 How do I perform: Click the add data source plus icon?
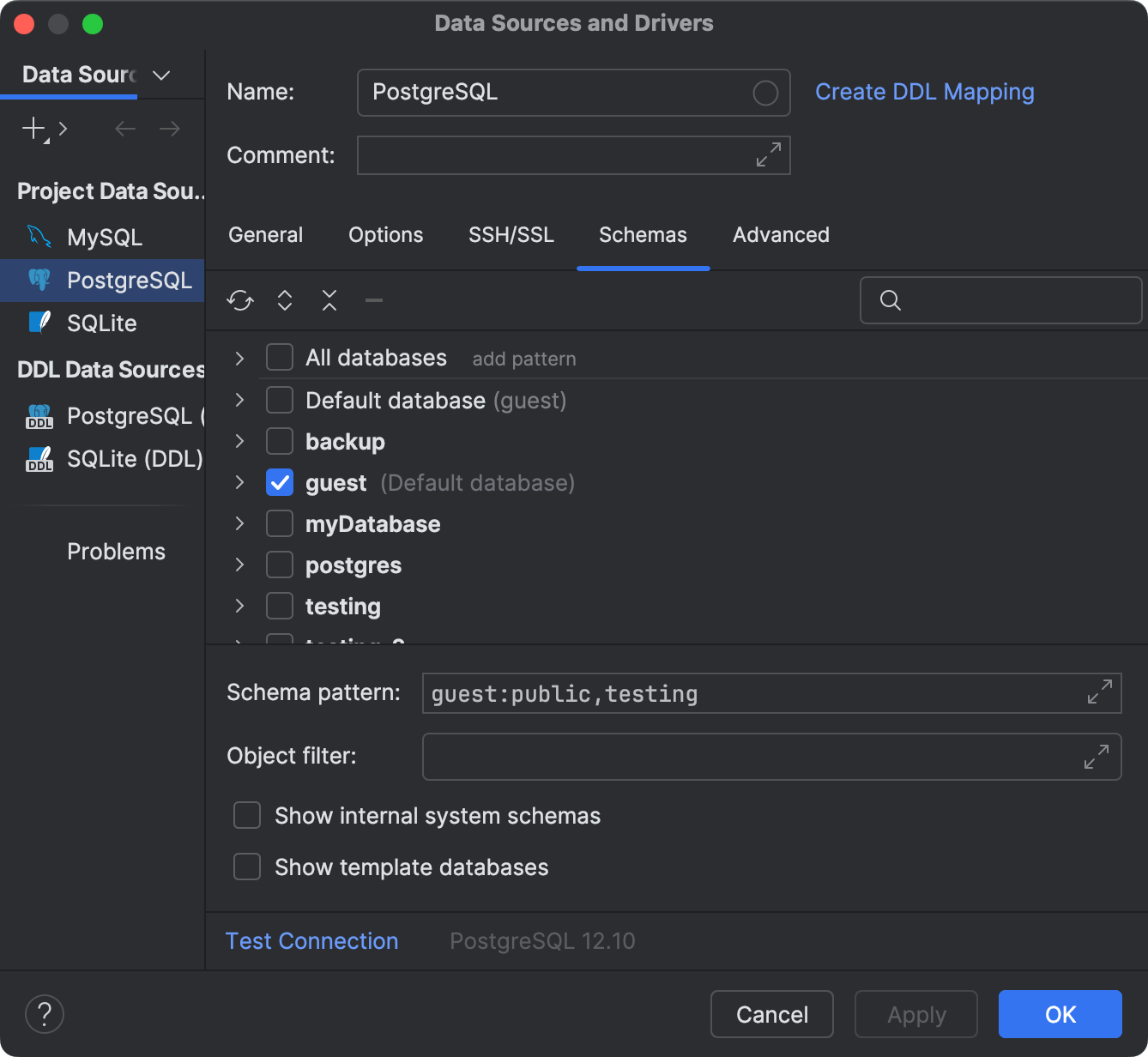tap(32, 129)
